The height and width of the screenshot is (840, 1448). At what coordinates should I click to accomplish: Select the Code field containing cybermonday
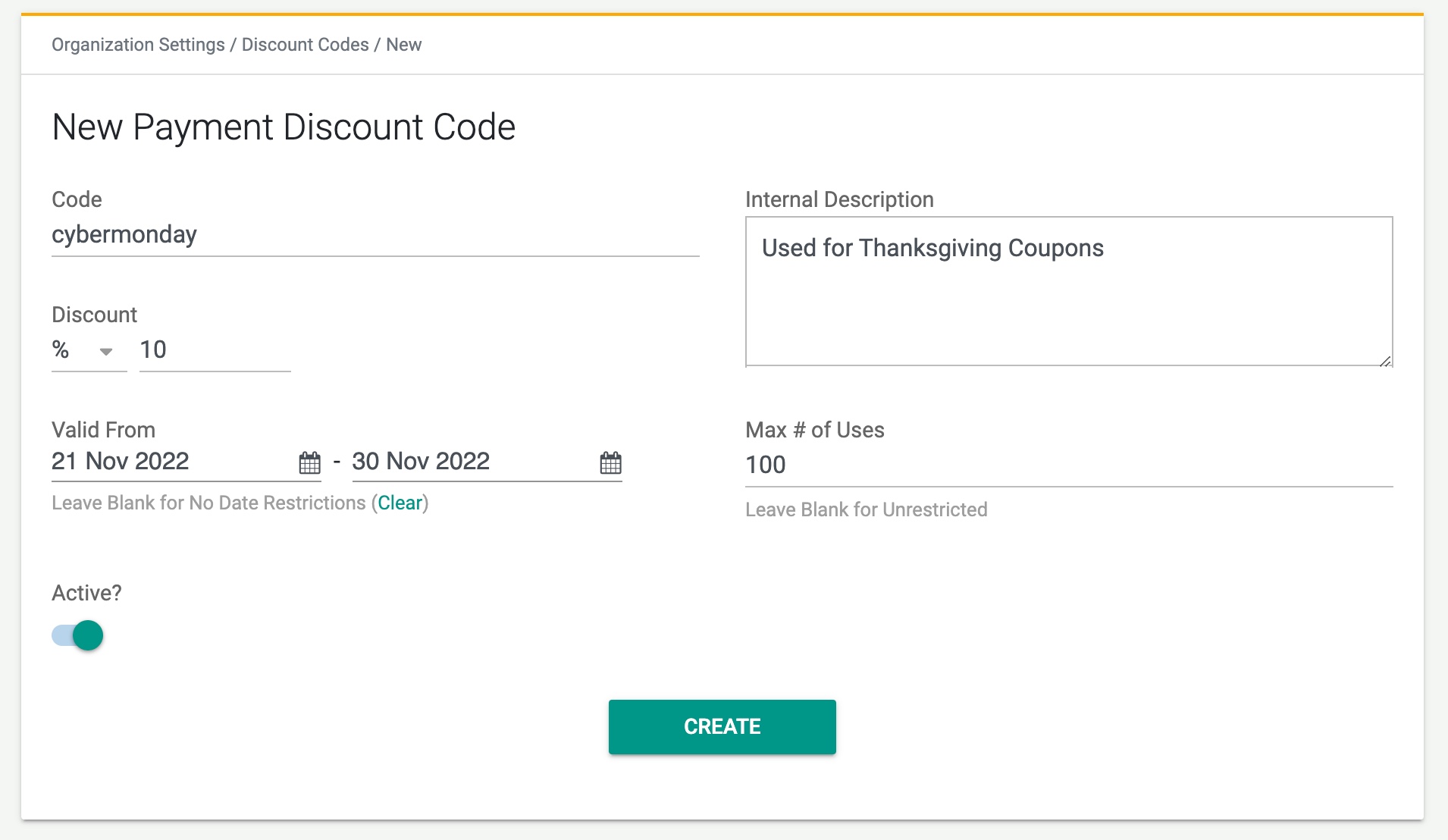pyautogui.click(x=303, y=234)
